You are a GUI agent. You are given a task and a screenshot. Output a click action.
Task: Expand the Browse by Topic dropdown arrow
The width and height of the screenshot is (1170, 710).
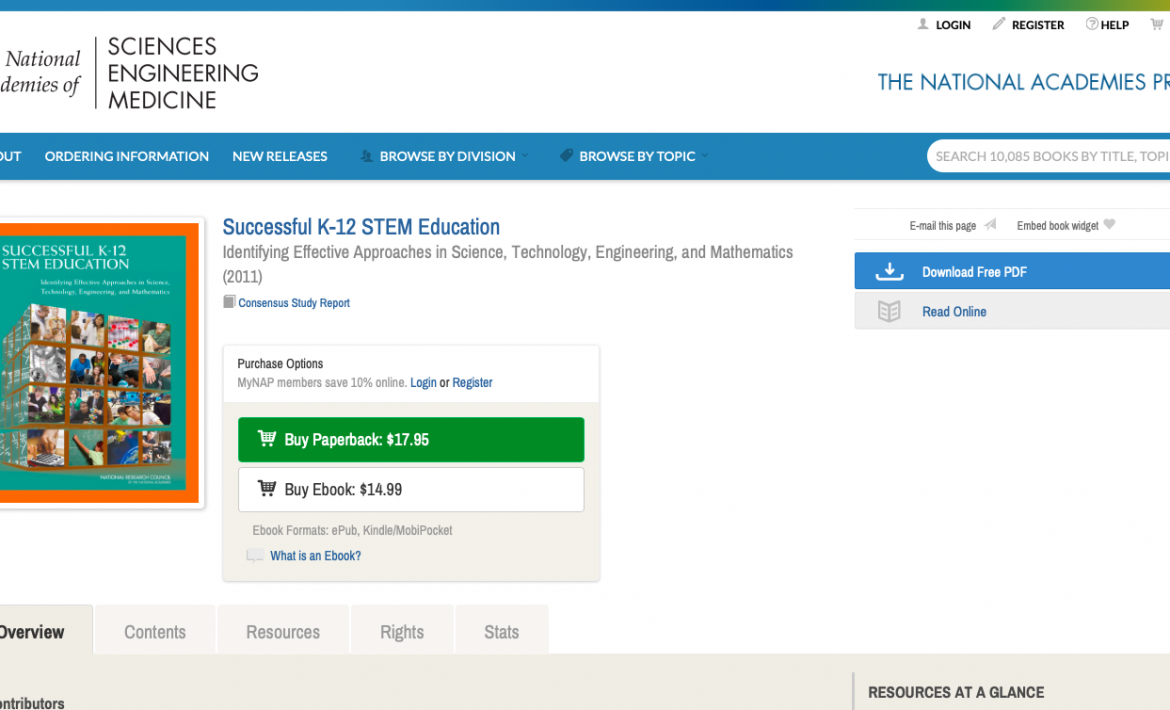click(x=704, y=156)
